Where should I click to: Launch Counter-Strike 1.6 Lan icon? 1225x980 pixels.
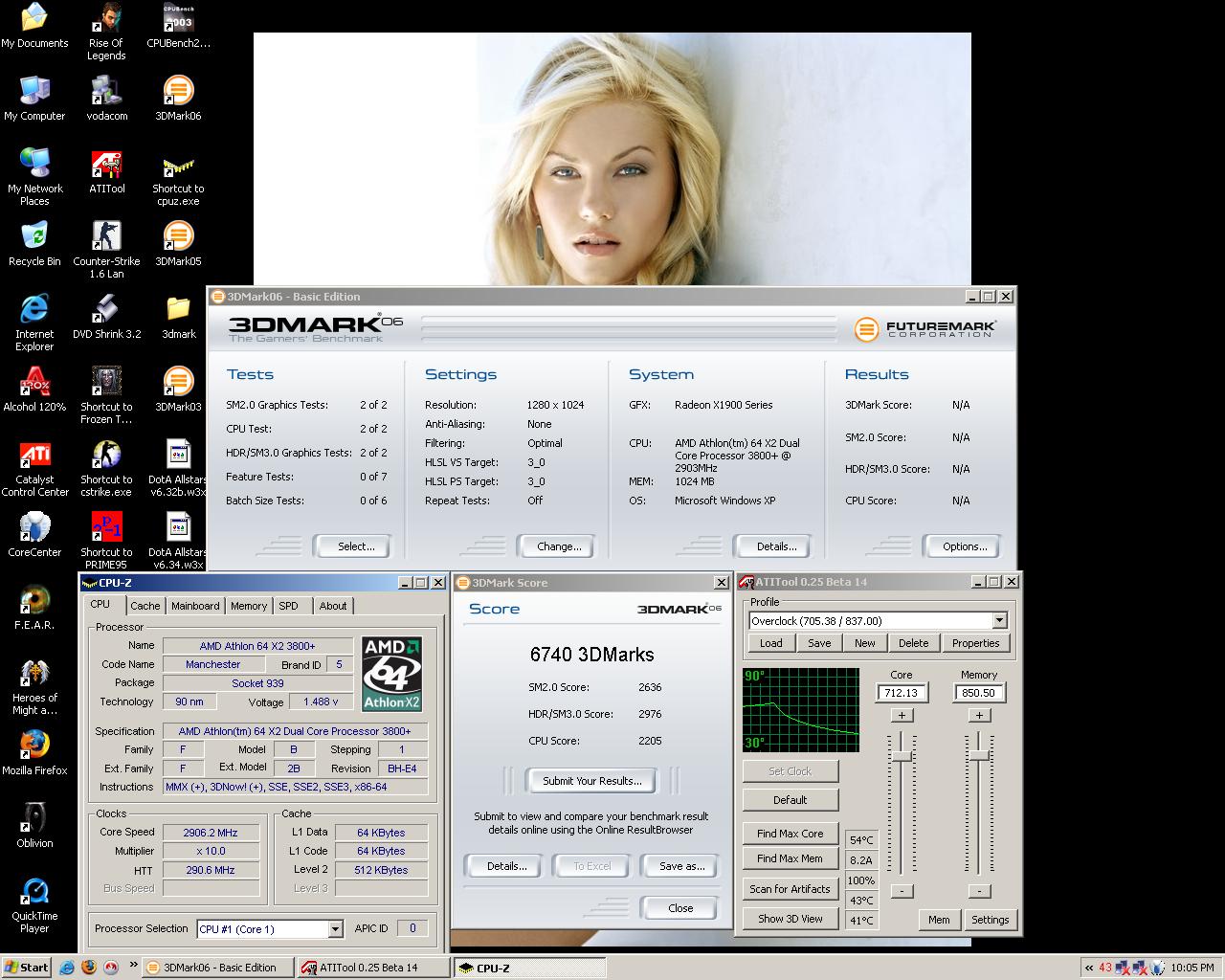[x=106, y=239]
